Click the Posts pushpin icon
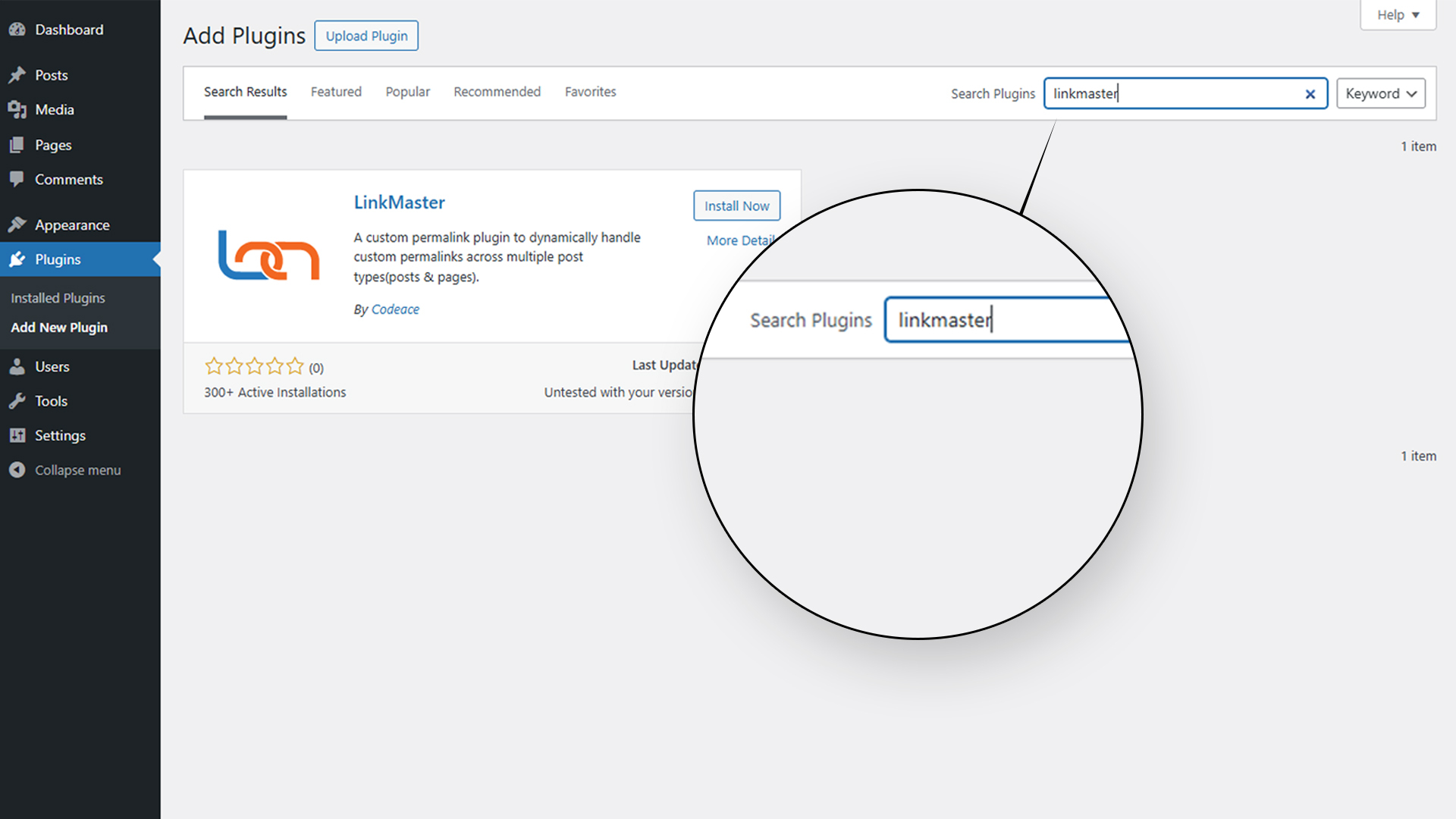1456x819 pixels. click(17, 75)
